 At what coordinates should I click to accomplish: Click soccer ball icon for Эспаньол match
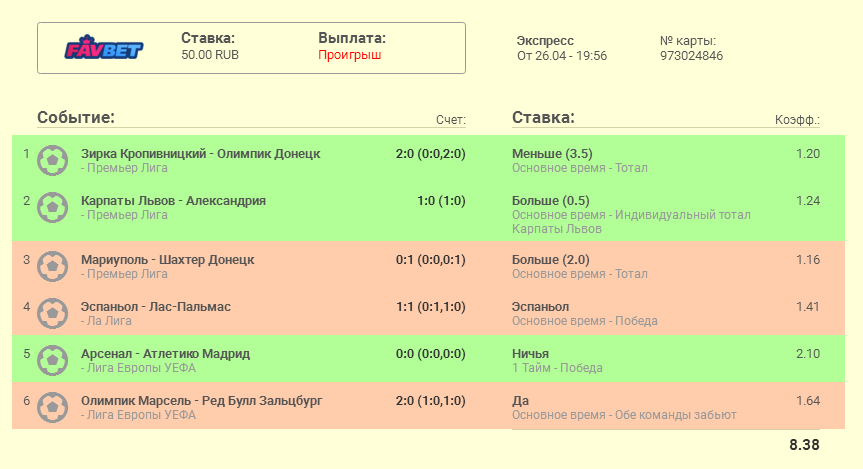pos(52,313)
